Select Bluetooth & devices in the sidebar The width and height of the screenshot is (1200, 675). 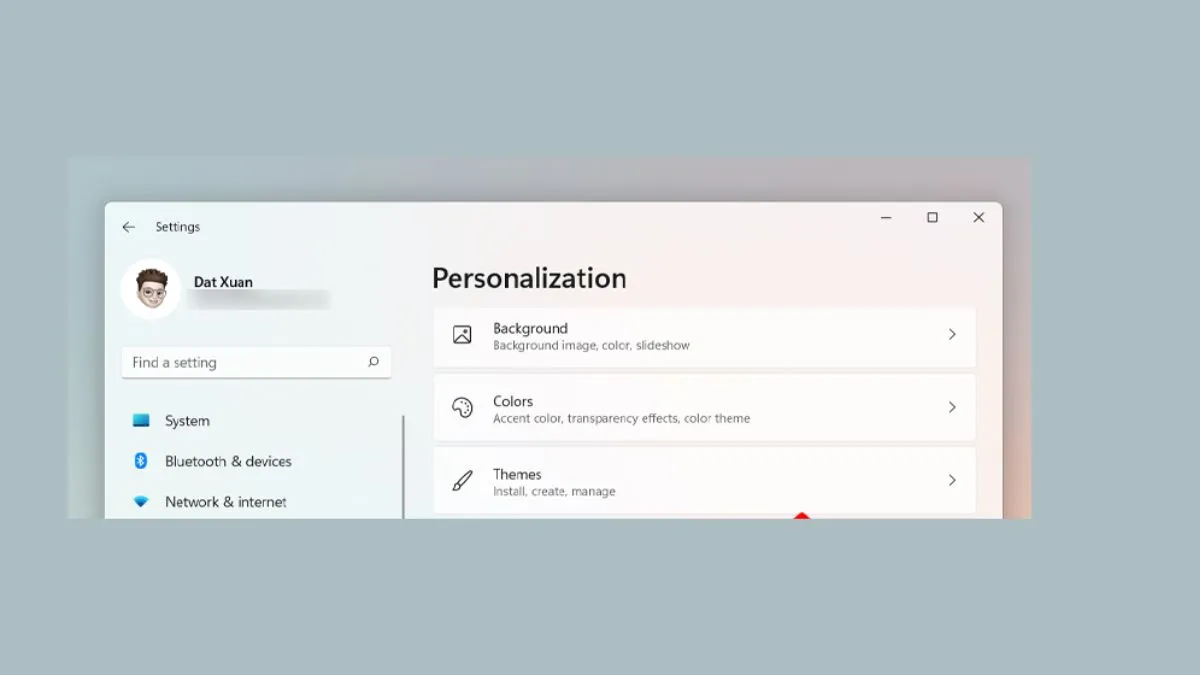click(x=227, y=461)
